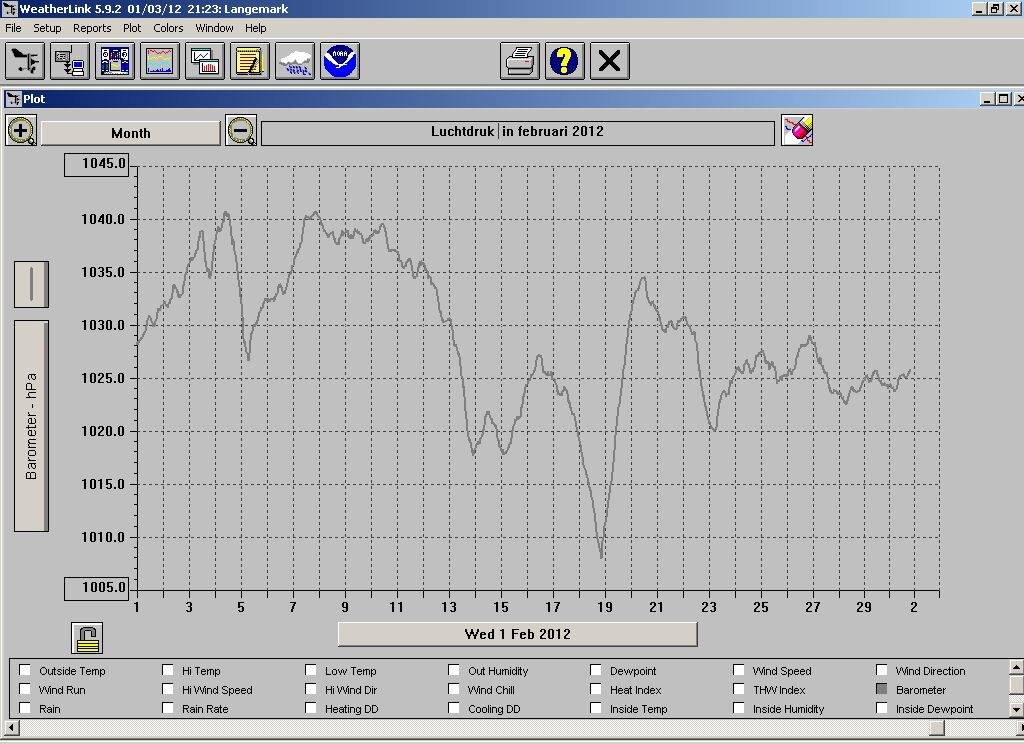Check the Wind Speed checkbox
The width and height of the screenshot is (1024, 744).
click(x=739, y=671)
